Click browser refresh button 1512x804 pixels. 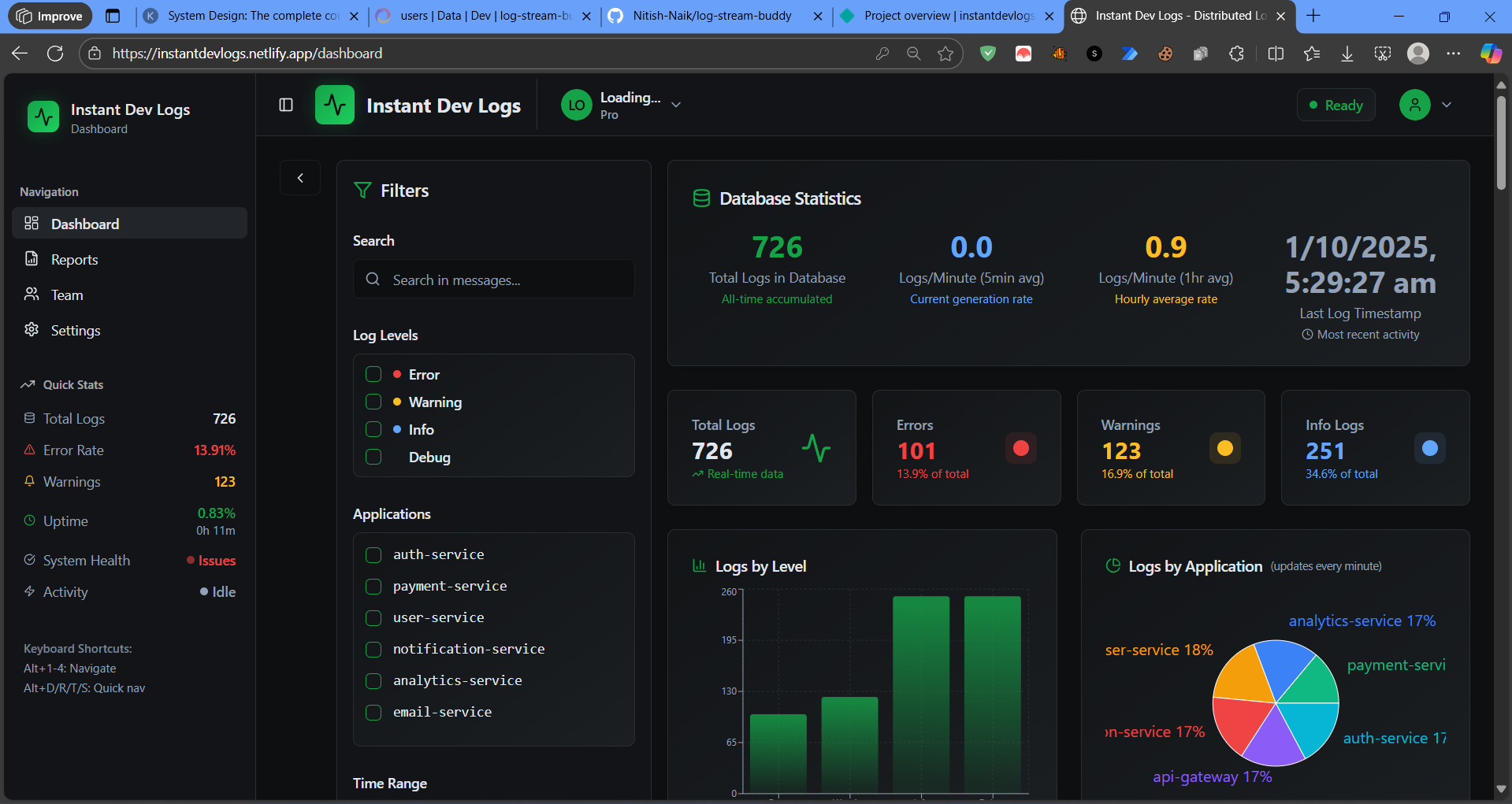[55, 54]
